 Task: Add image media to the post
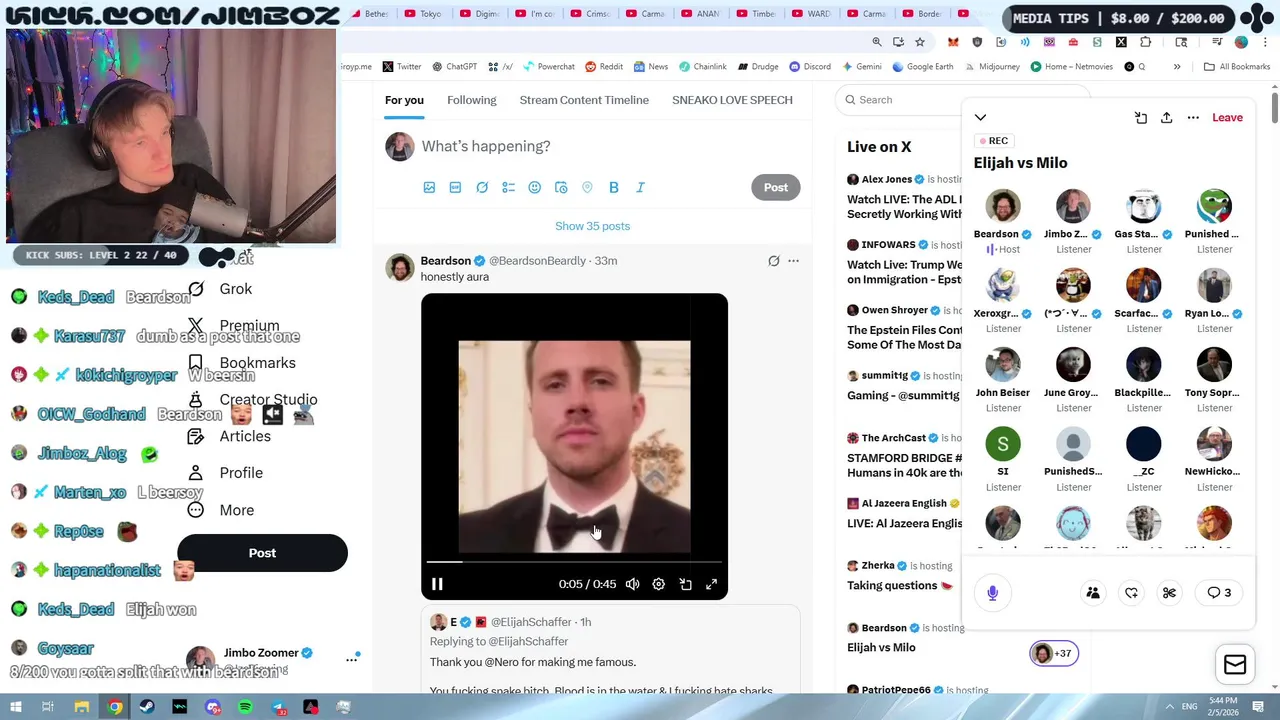(429, 187)
